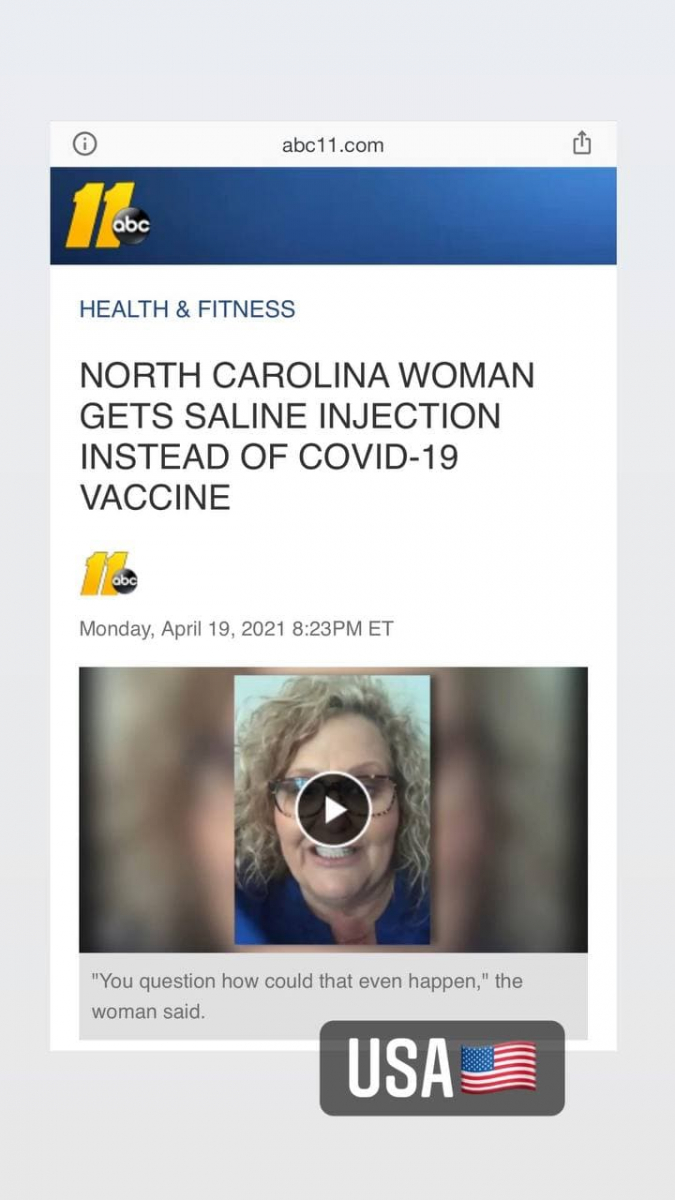Click the abc11.com address text
Screen dimensions: 675x1200
click(x=333, y=145)
